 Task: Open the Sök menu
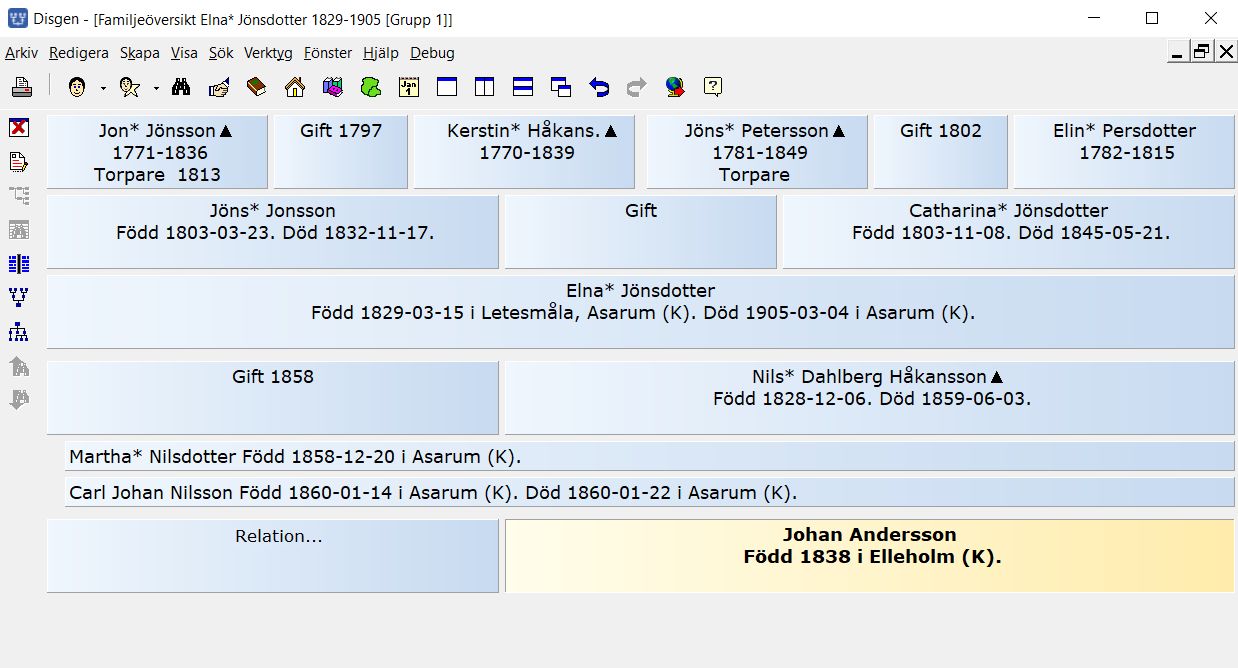[221, 53]
